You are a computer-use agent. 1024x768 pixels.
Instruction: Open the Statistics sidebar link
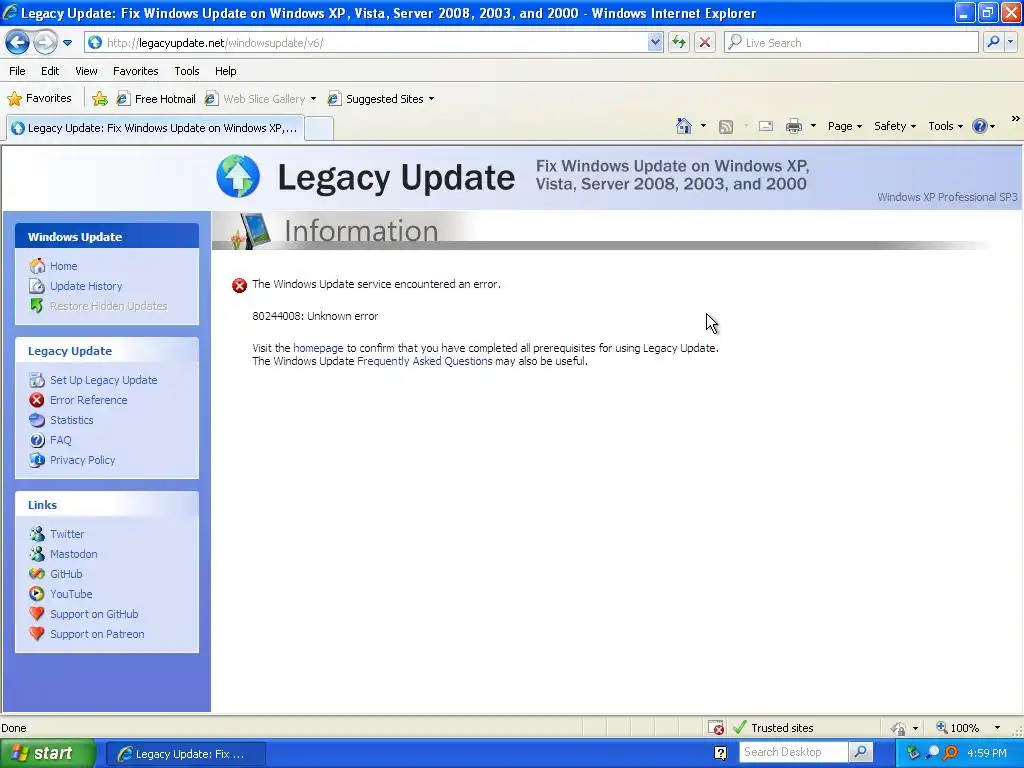(x=71, y=420)
